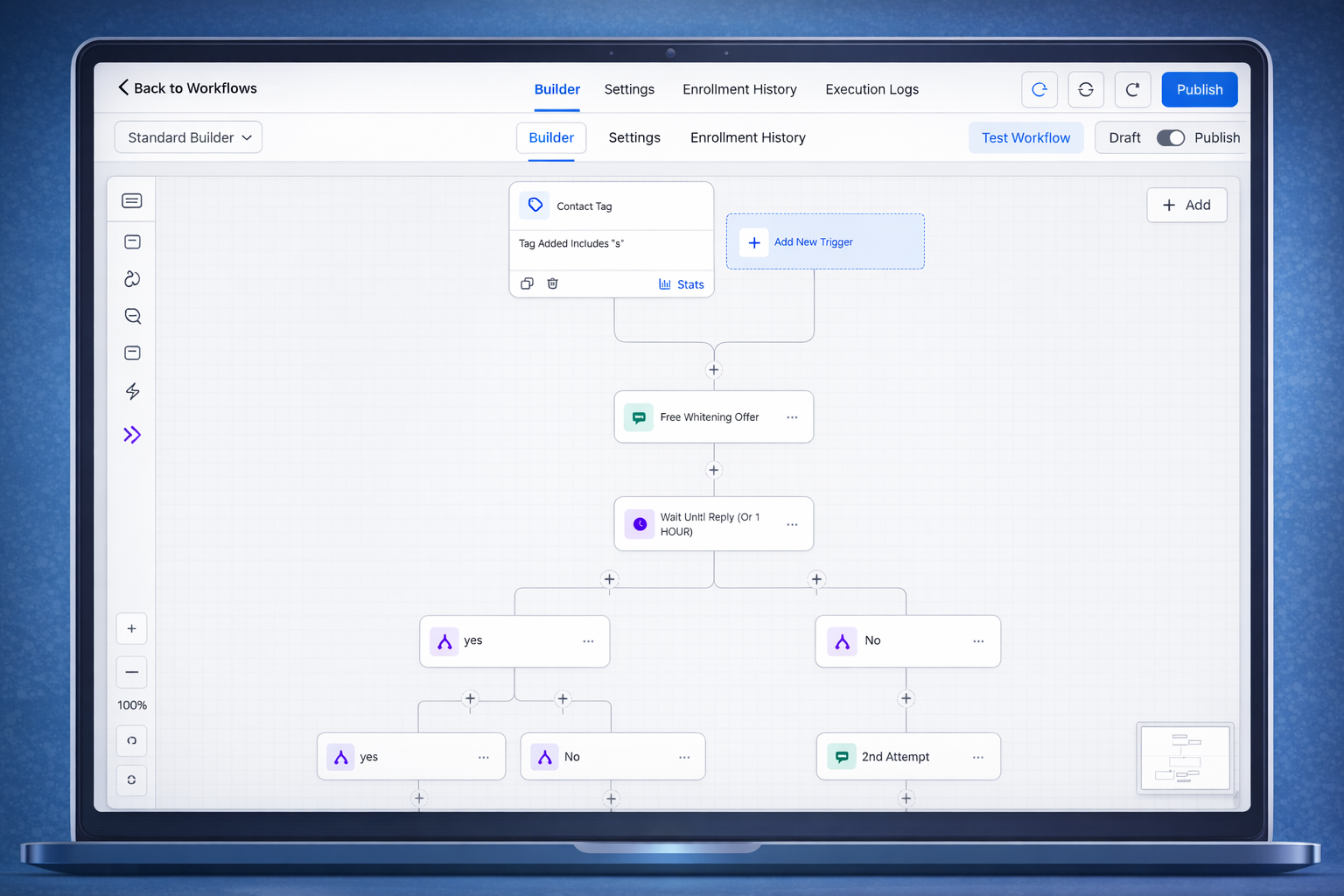The width and height of the screenshot is (1344, 896).
Task: Switch the workflow from Draft to Publish
Action: 1171,137
